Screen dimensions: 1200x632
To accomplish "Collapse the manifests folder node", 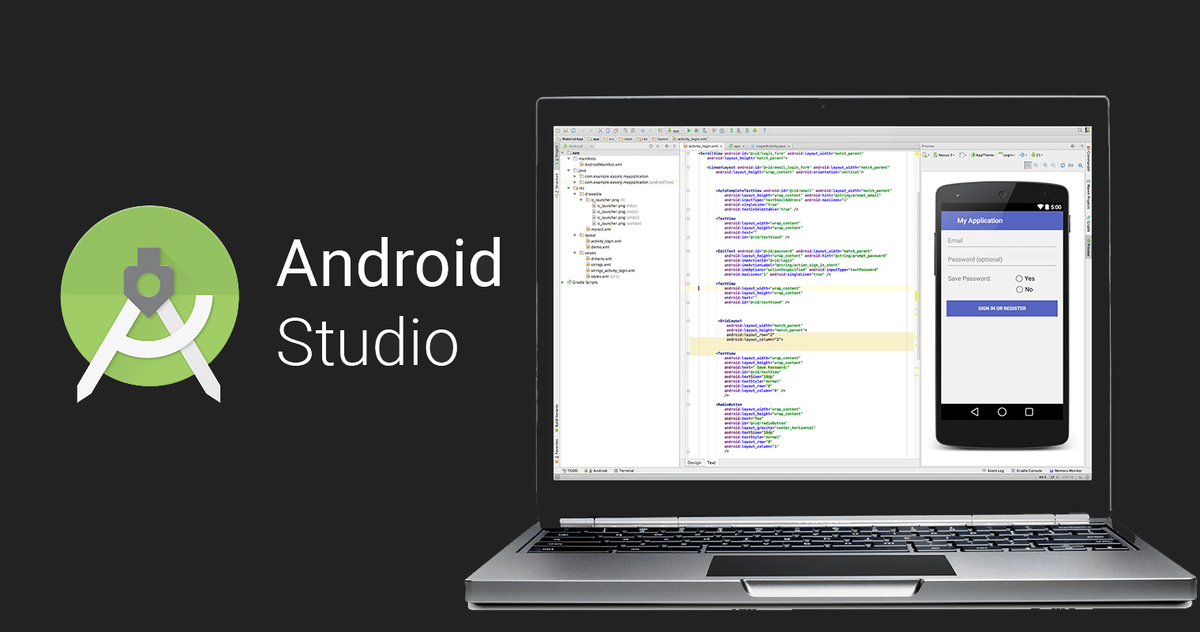I will point(568,159).
